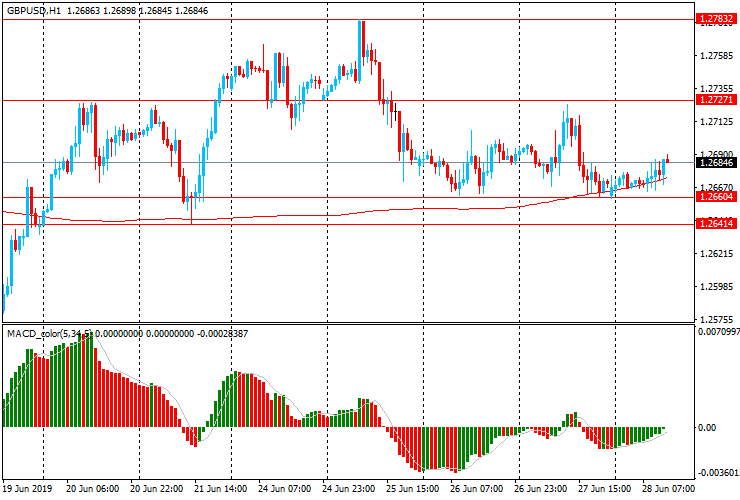Click the MACD scale 0.00 value
Viewport: 740px width, 500px height.
706,428
